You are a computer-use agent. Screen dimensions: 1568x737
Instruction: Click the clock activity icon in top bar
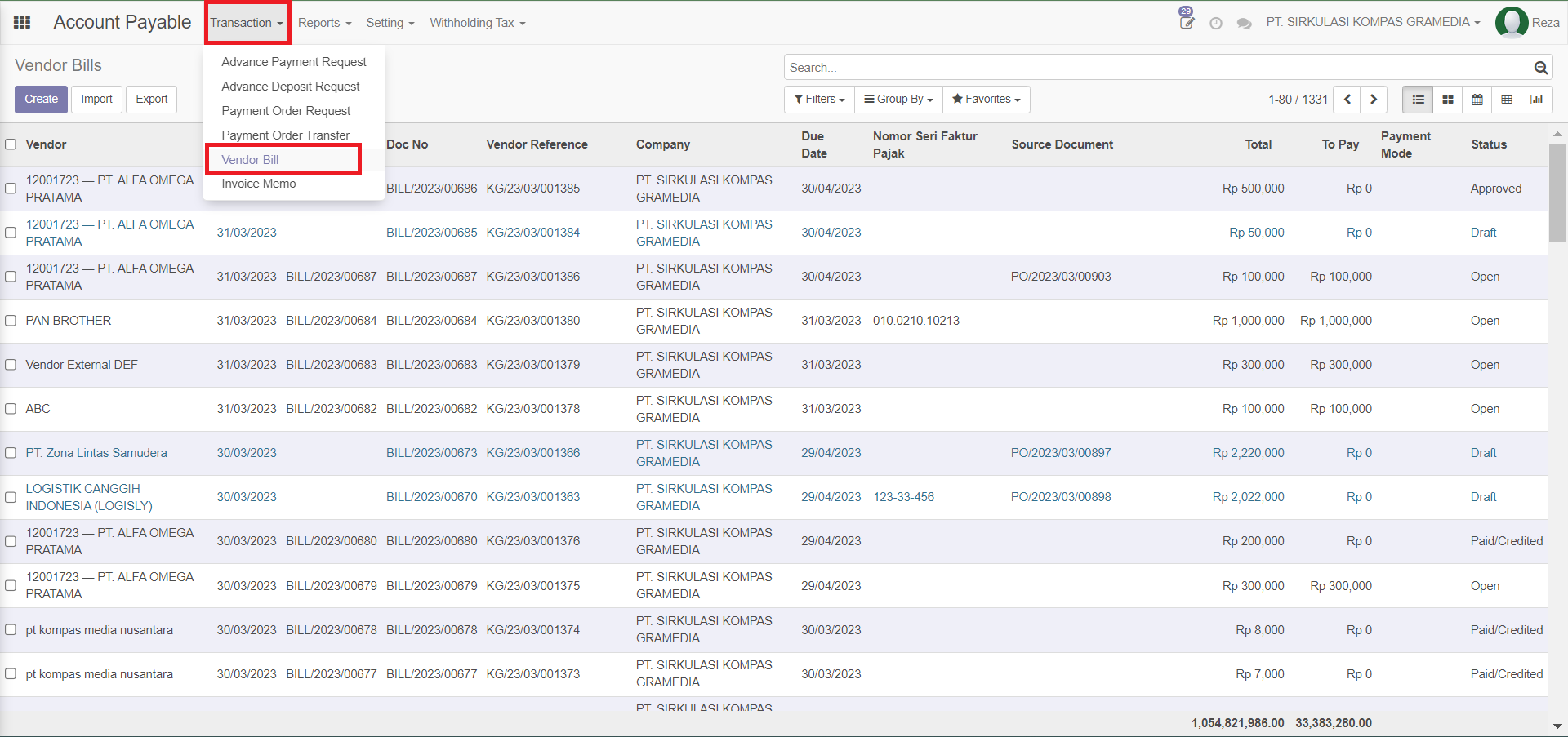pyautogui.click(x=1216, y=24)
